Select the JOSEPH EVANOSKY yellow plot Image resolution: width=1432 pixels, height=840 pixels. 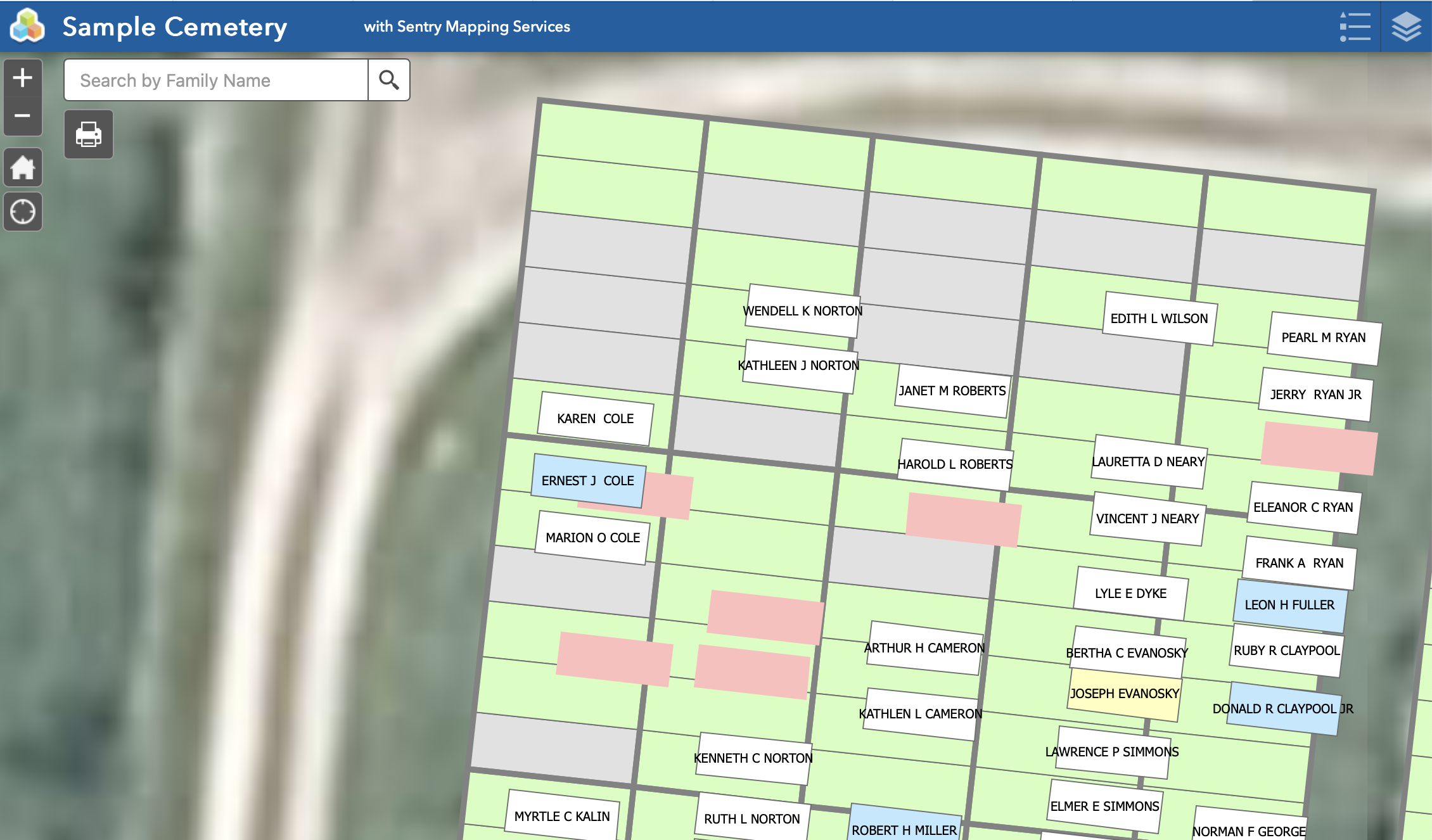tap(1124, 694)
